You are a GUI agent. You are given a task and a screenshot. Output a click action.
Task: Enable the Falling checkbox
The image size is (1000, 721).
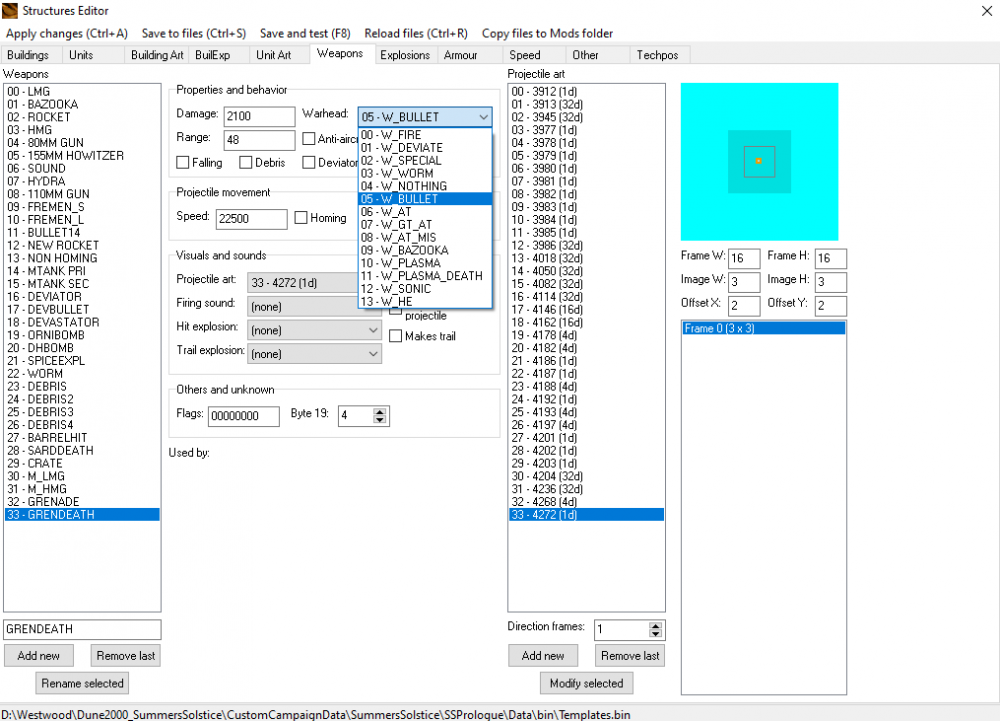[183, 163]
